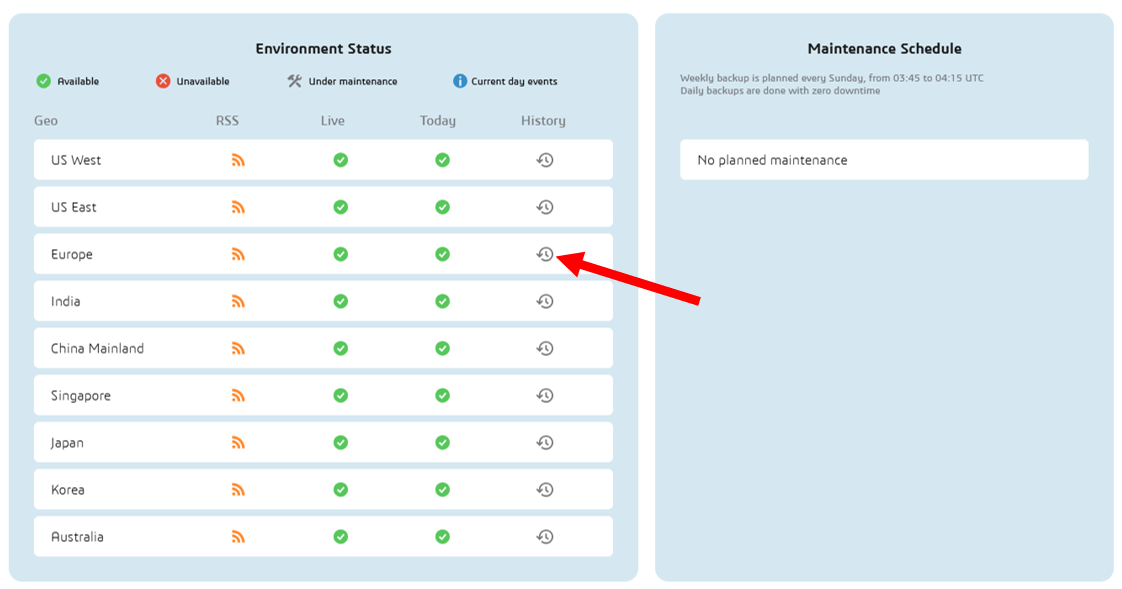Click the Today status check for Korea
This screenshot has width=1122, height=589.
coord(441,489)
